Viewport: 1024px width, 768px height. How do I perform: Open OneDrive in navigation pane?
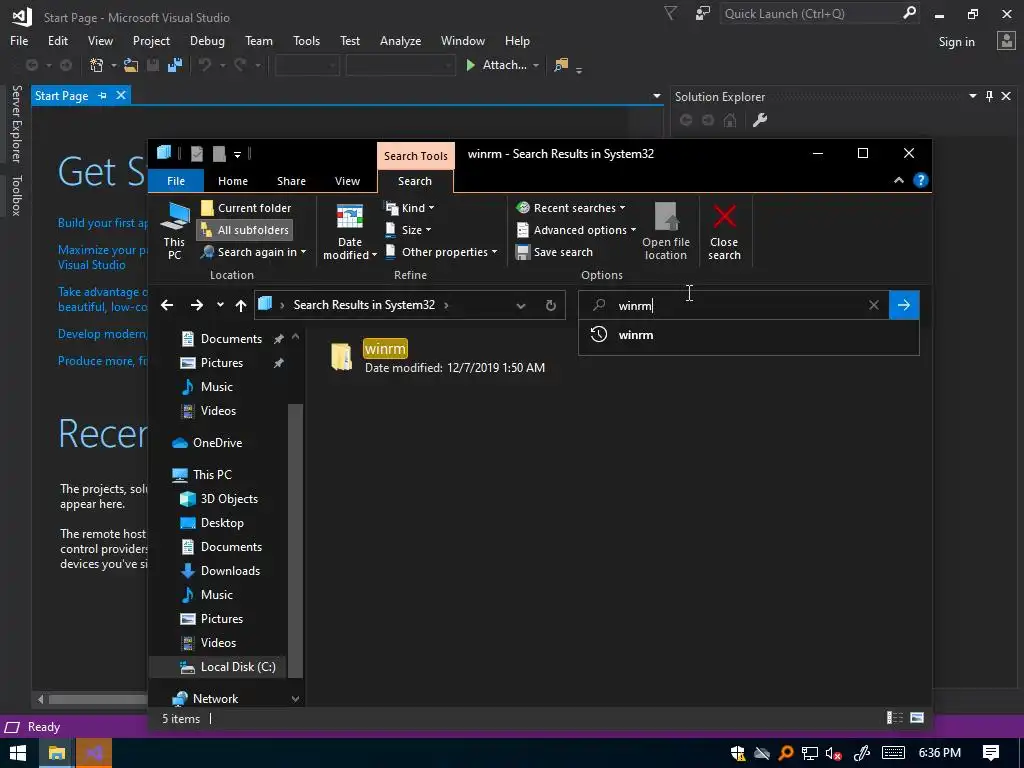217,443
